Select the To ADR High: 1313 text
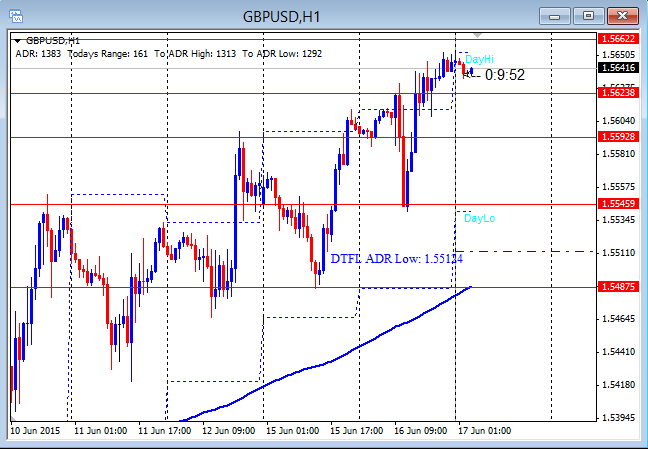648x449 pixels. tap(195, 54)
